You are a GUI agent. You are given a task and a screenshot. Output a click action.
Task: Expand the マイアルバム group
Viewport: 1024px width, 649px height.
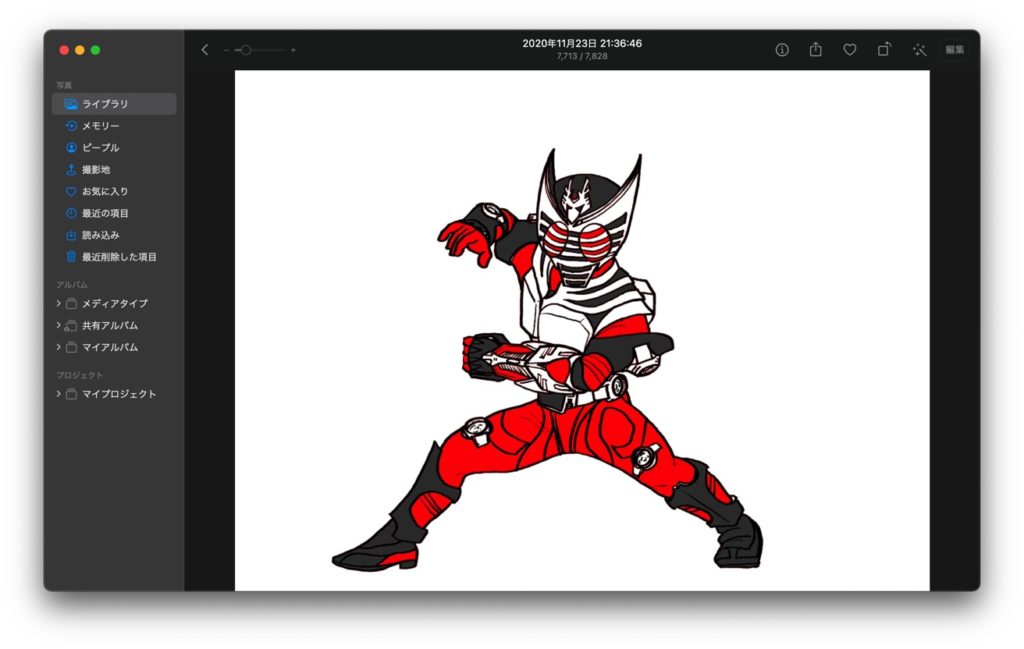tap(58, 347)
